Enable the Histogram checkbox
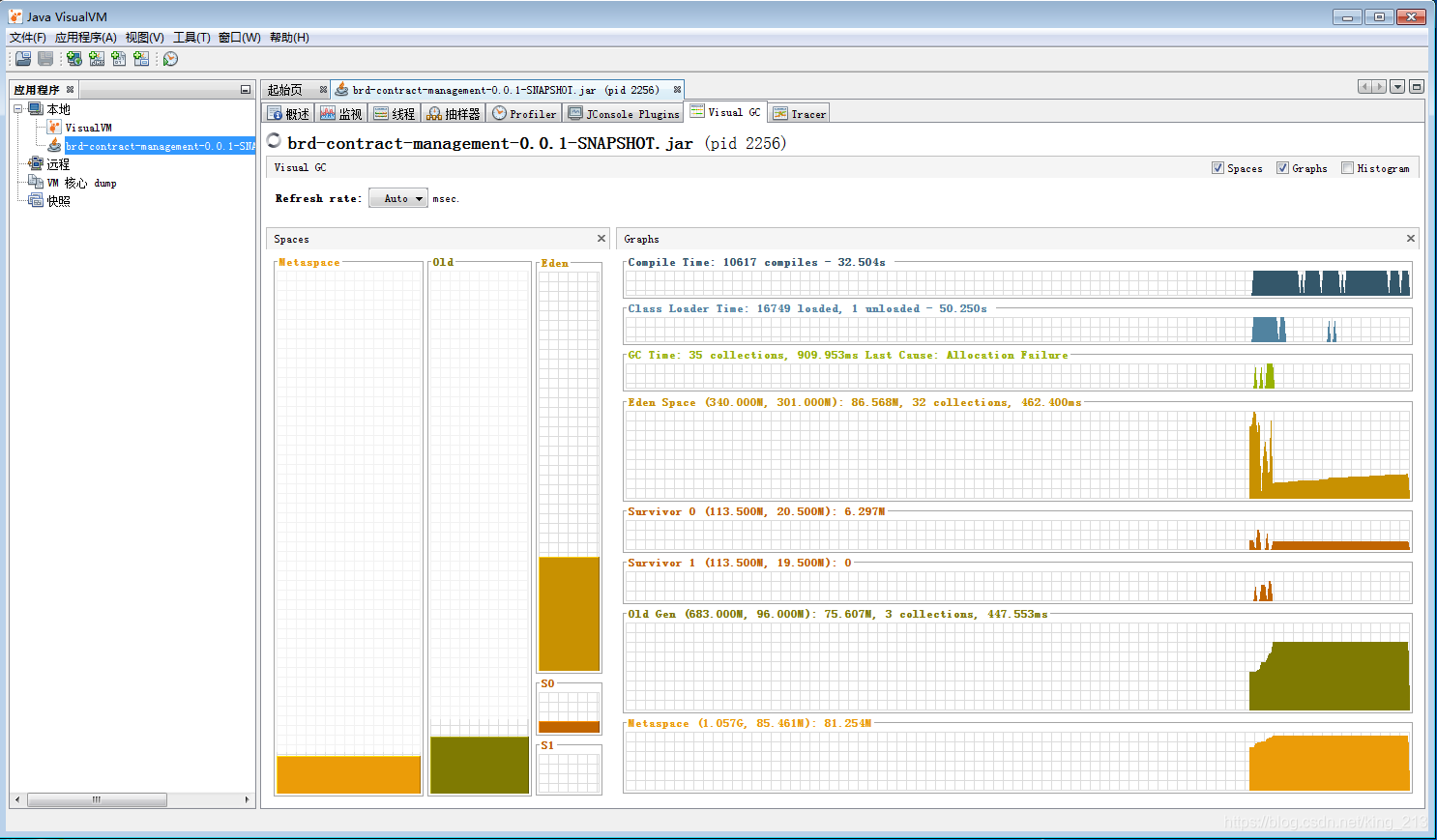This screenshot has width=1437, height=840. (x=1347, y=168)
